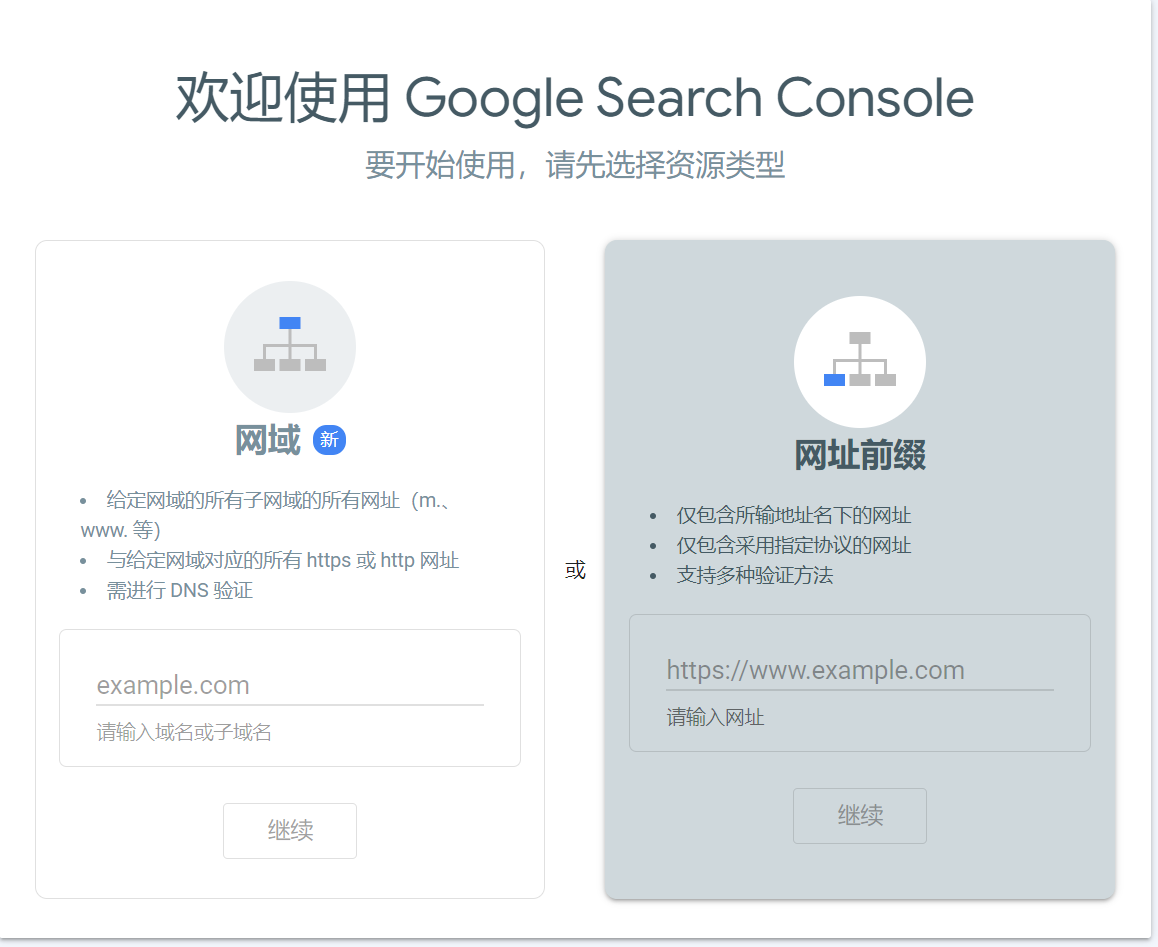Click 继续 button under the 网址前缀 card
Image resolution: width=1158 pixels, height=947 pixels.
[860, 816]
